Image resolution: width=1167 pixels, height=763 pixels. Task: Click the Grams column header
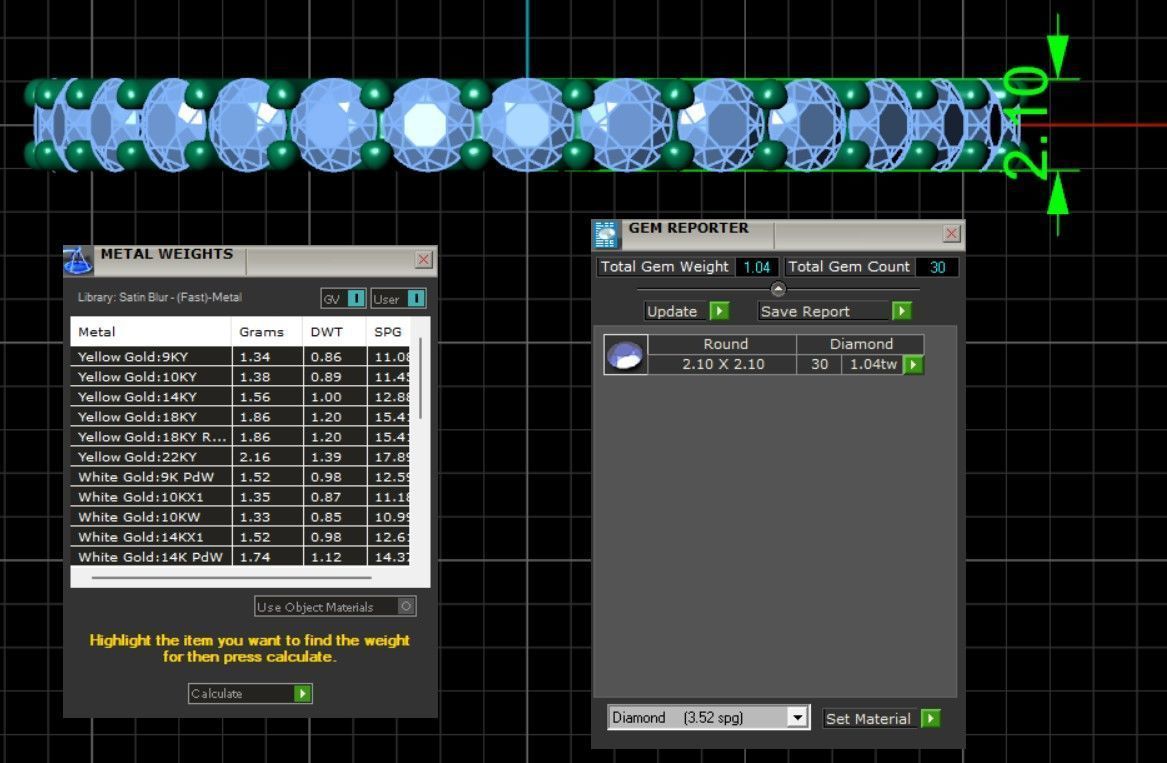[266, 332]
